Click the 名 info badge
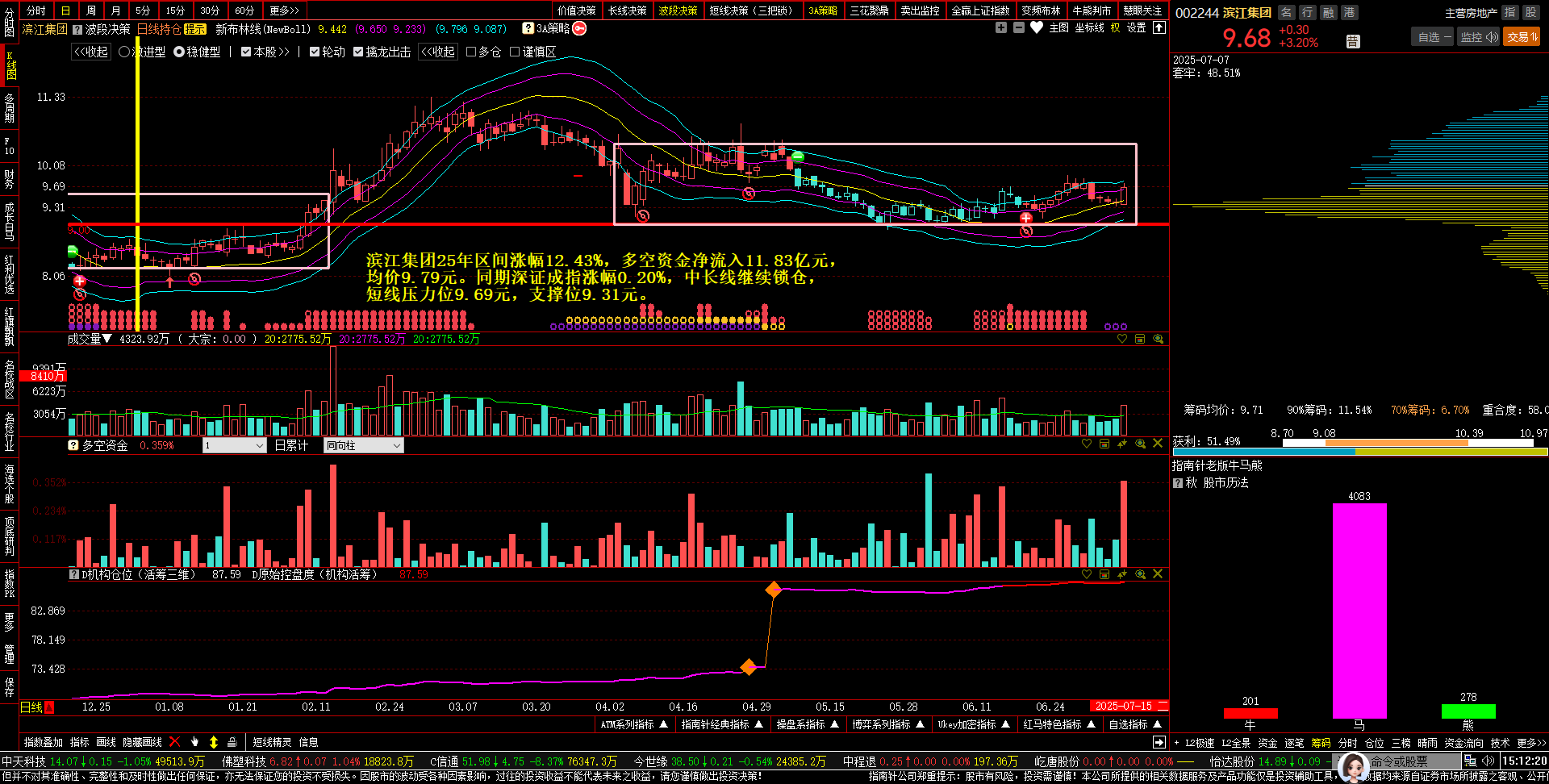The image size is (1549, 784). [x=1287, y=12]
